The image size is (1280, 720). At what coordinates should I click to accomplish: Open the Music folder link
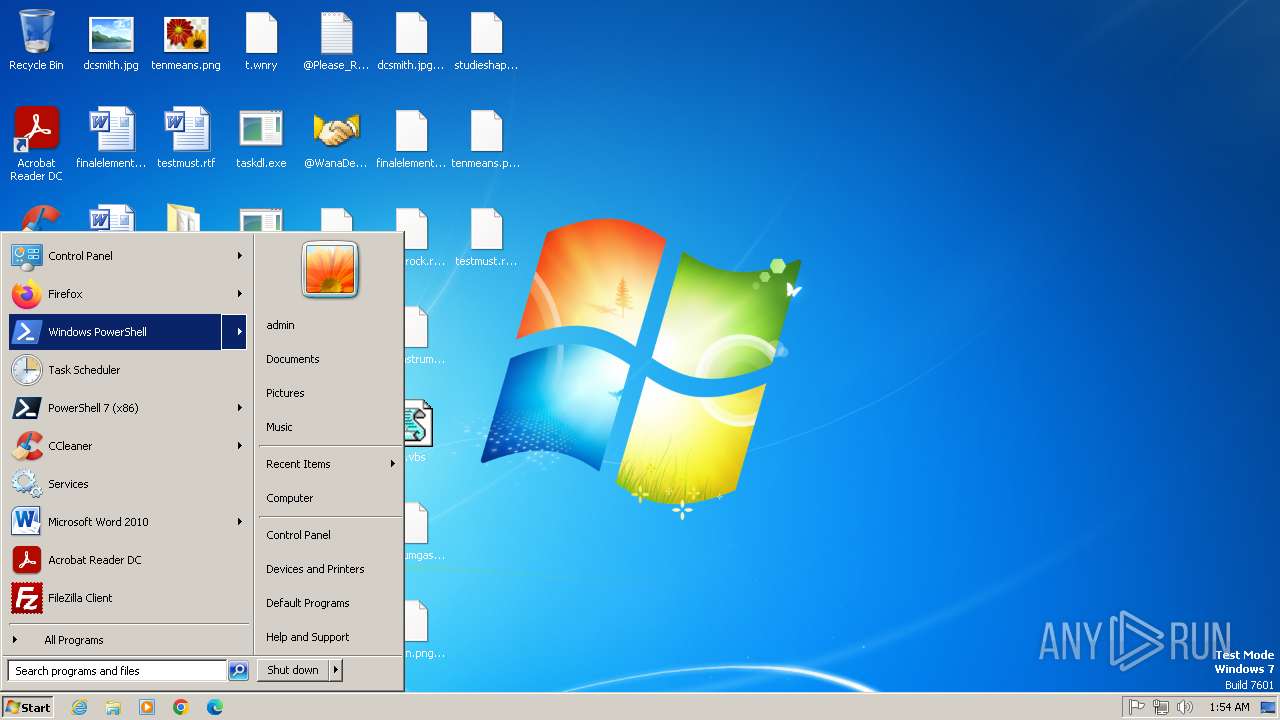tap(279, 427)
